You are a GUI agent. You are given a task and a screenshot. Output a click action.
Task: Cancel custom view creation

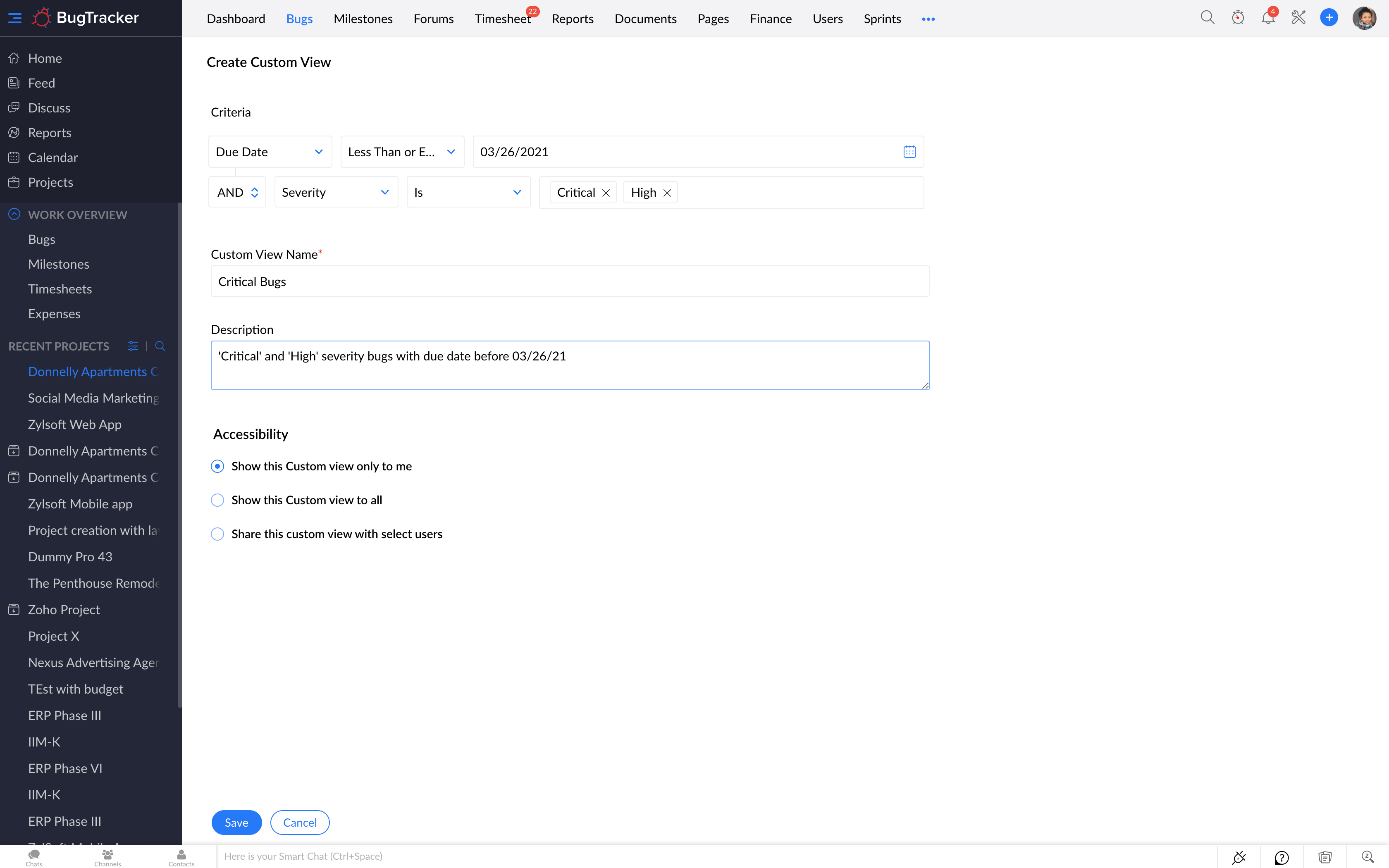(x=300, y=823)
